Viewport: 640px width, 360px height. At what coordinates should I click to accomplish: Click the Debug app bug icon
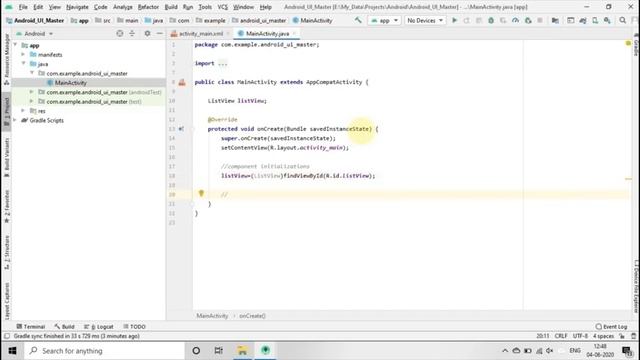tap(491, 20)
